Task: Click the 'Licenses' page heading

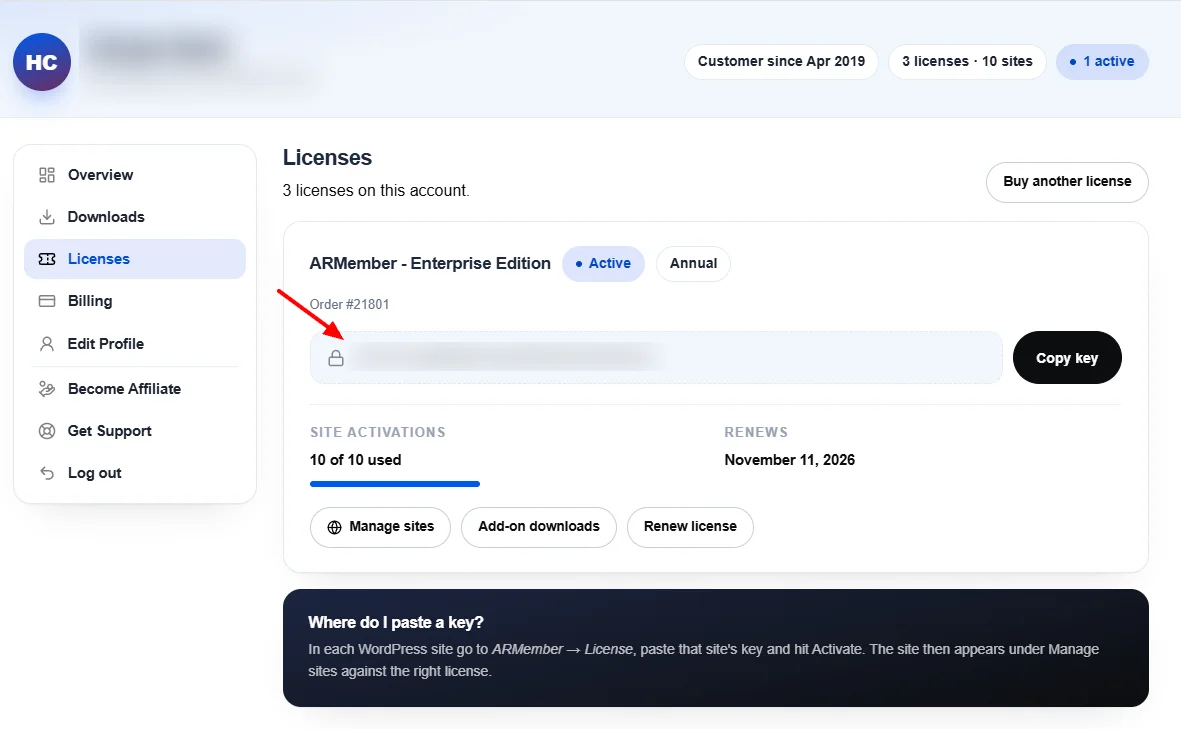Action: click(328, 157)
